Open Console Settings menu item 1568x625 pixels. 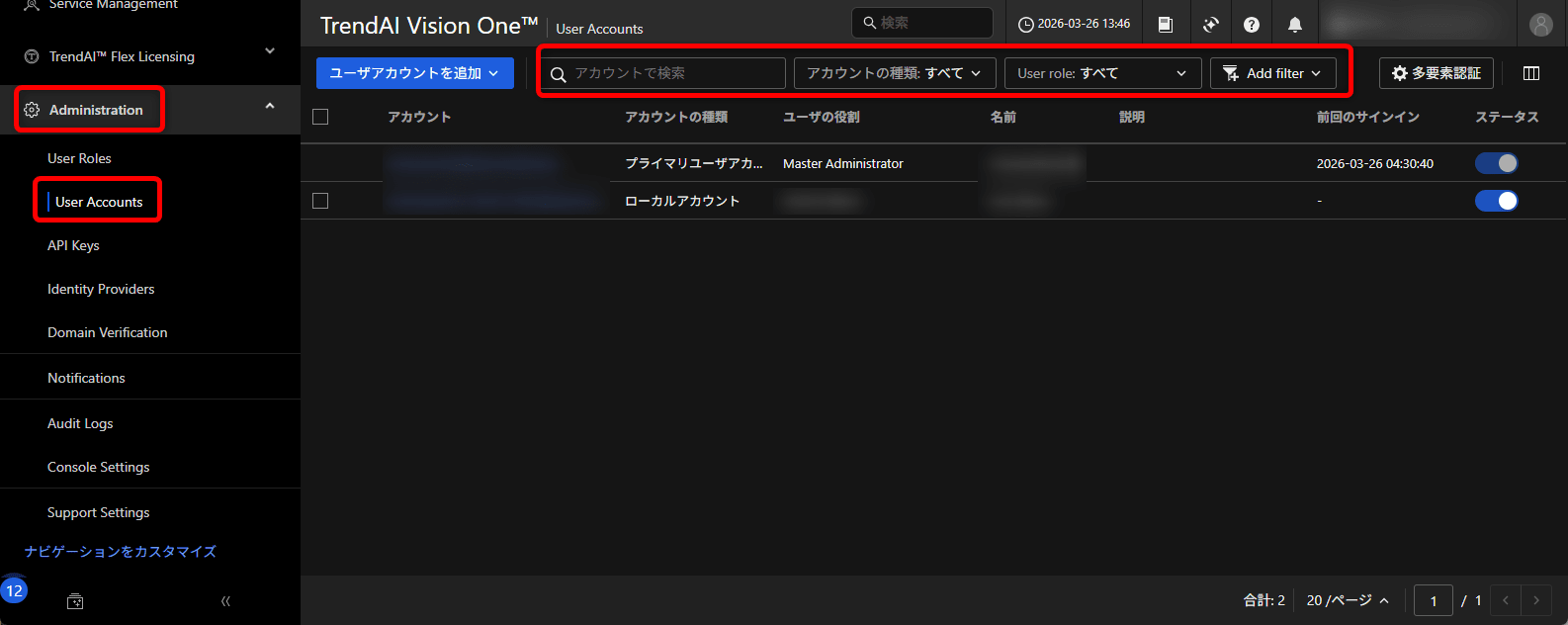click(99, 467)
